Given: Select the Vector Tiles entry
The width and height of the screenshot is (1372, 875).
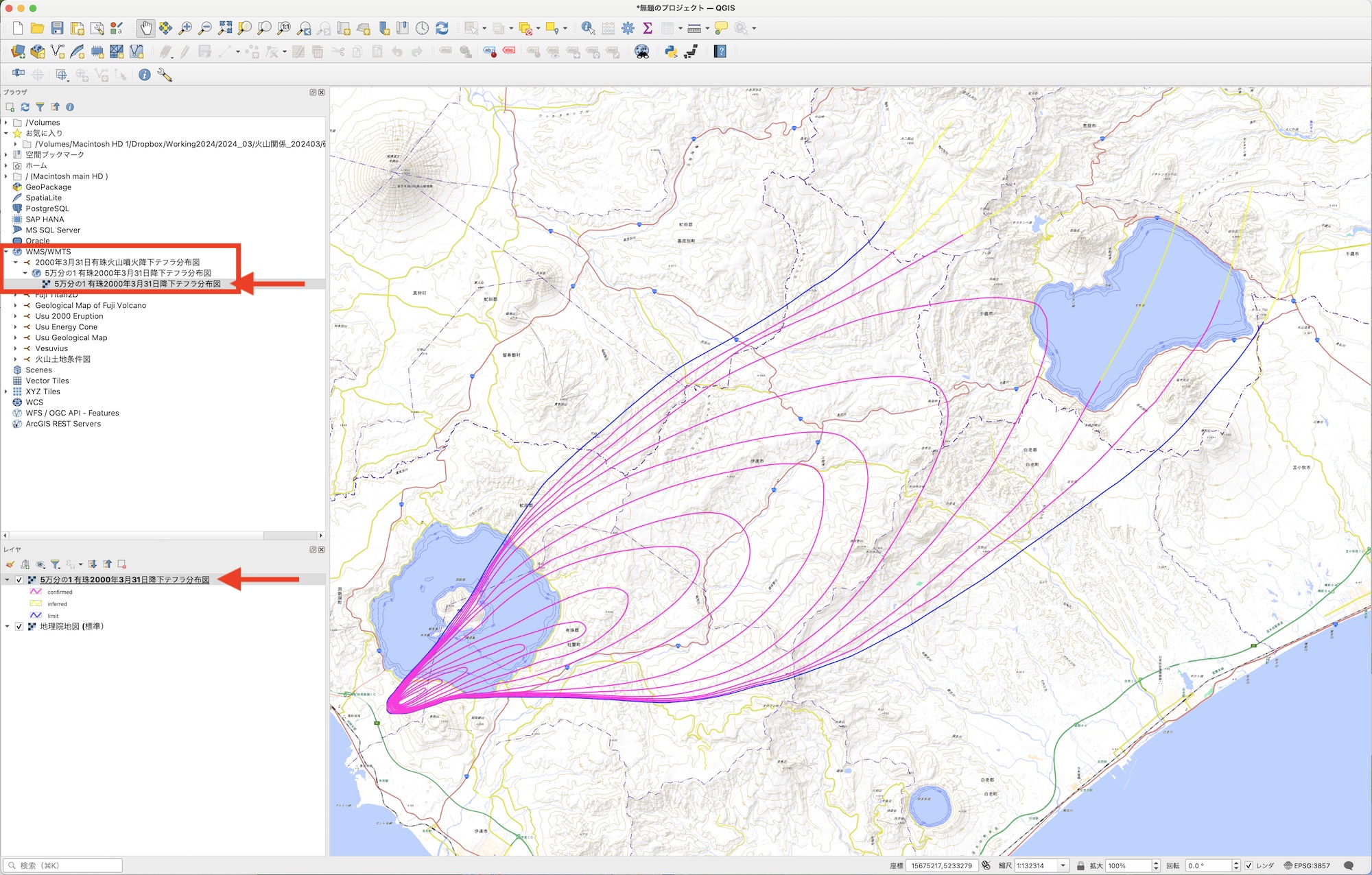Looking at the screenshot, I should point(47,381).
